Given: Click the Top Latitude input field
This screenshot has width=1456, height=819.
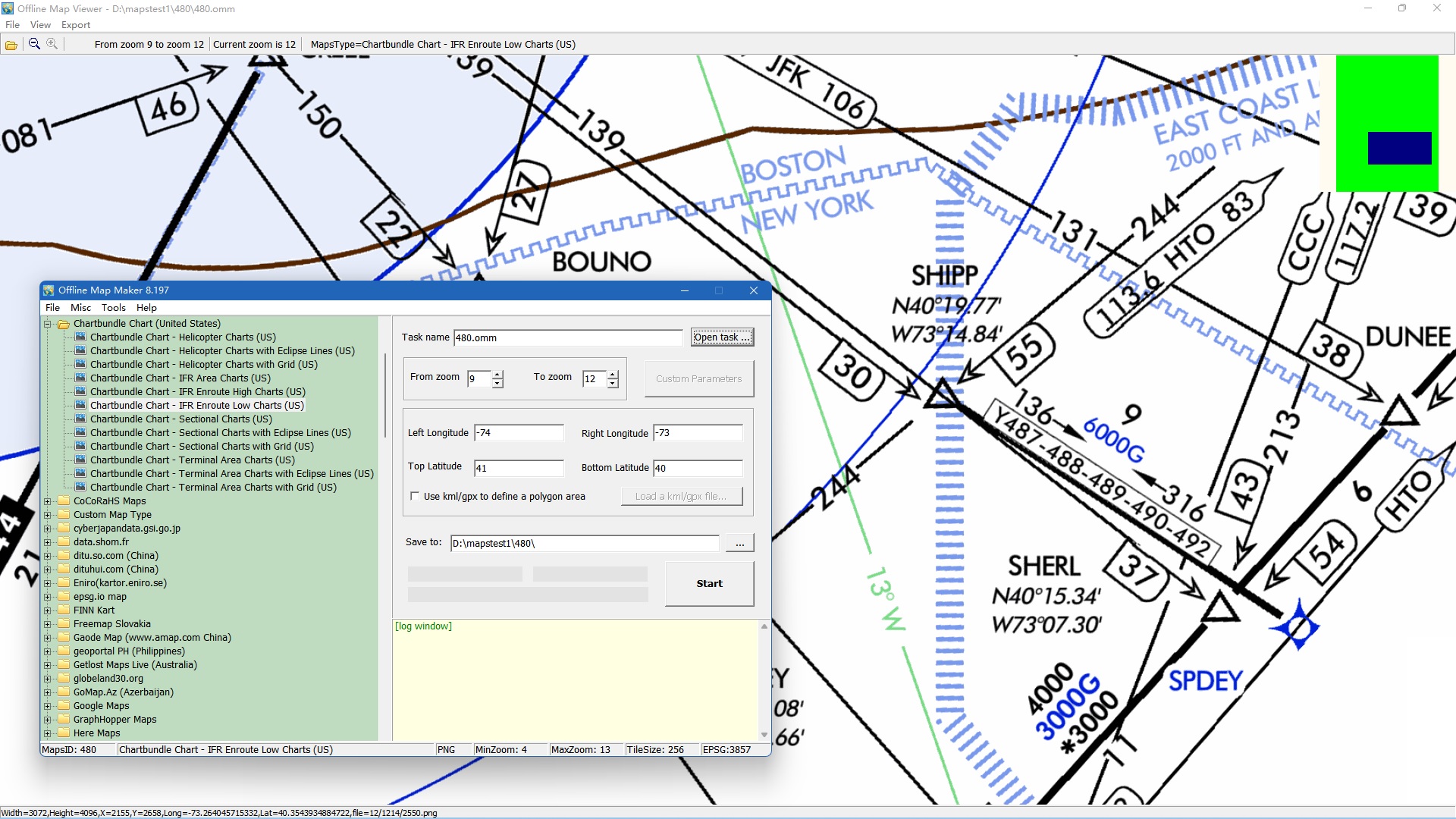Looking at the screenshot, I should [519, 468].
